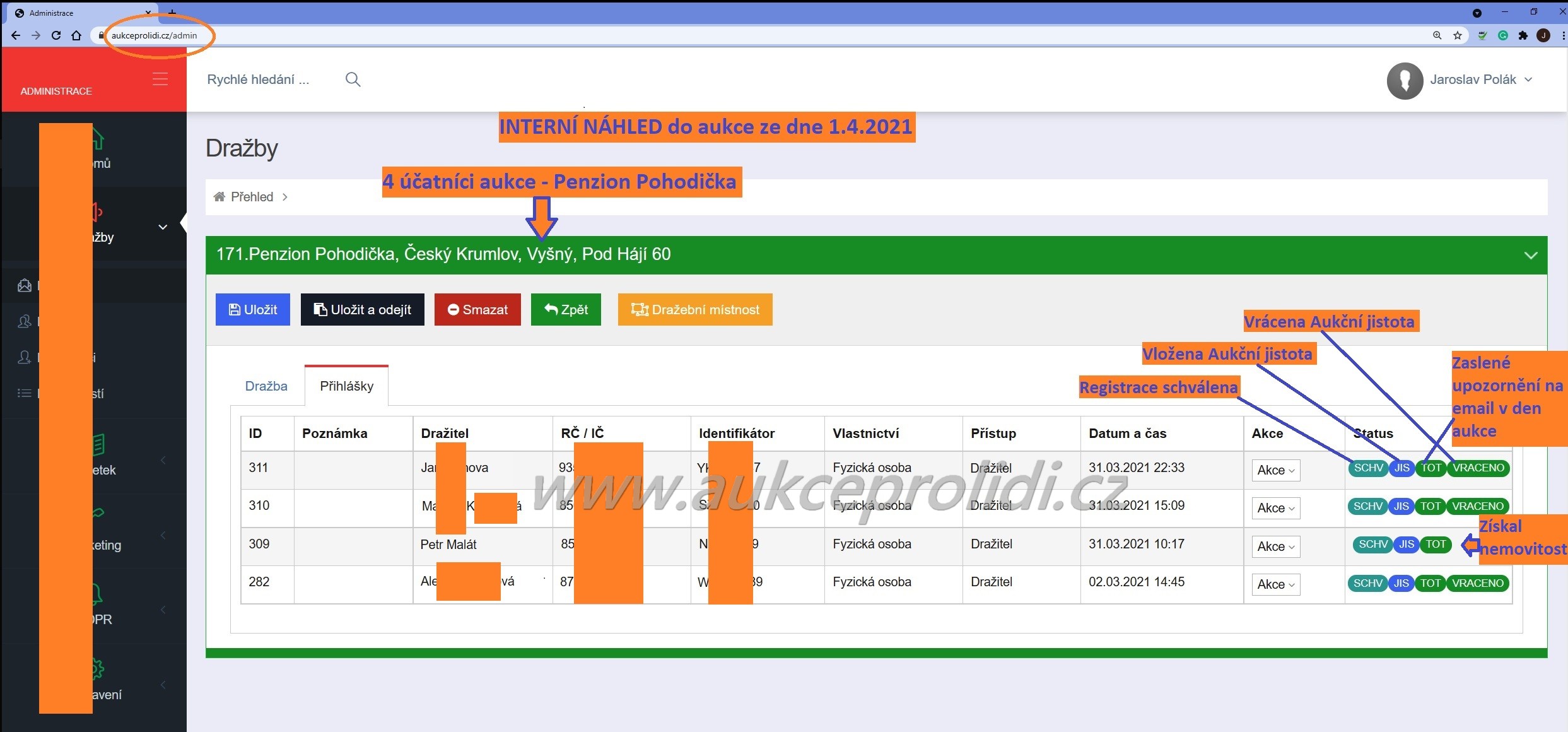Switch to the Dražba tab
The image size is (1568, 732).
pos(266,386)
